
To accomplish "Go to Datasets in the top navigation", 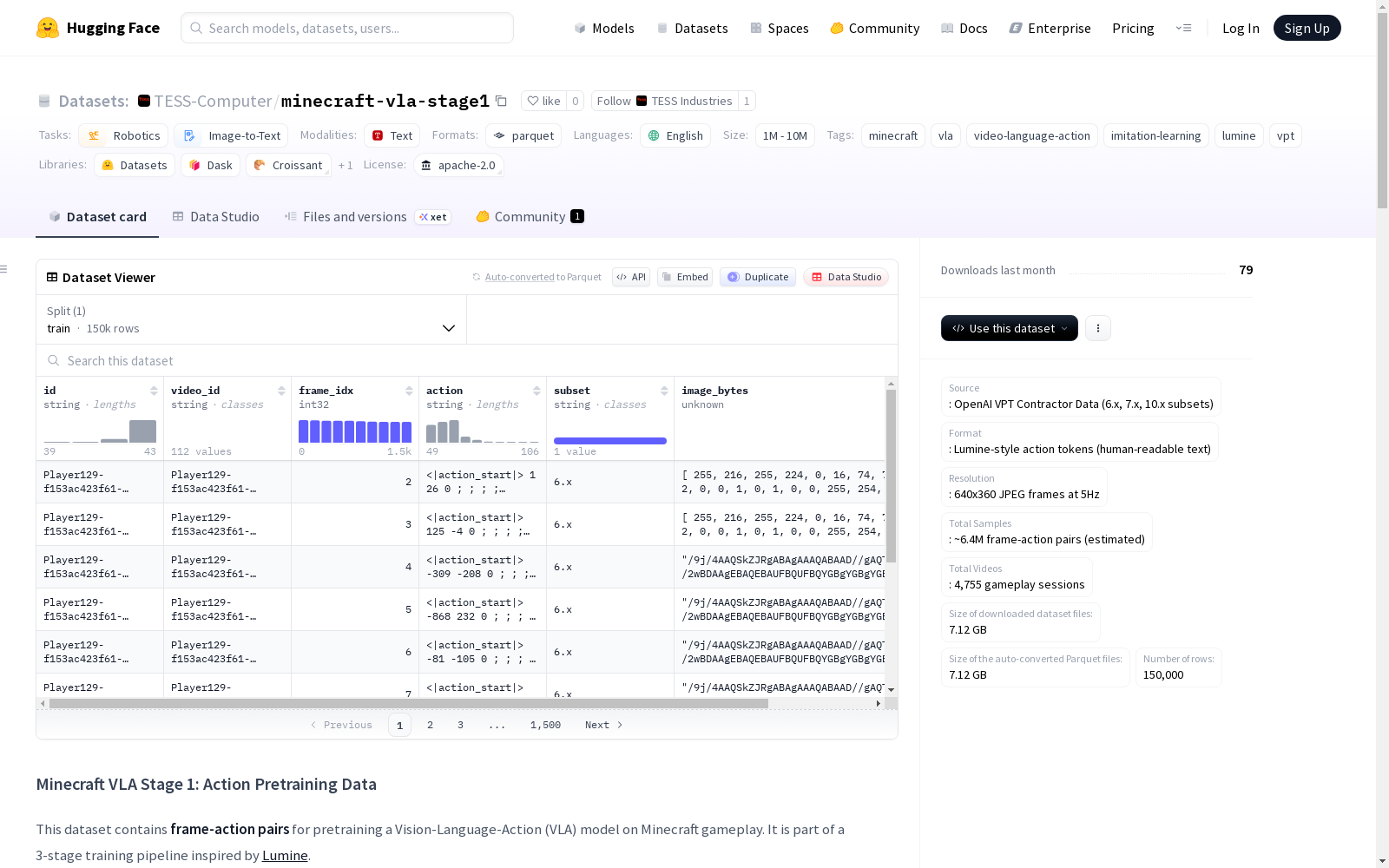I will [x=692, y=28].
